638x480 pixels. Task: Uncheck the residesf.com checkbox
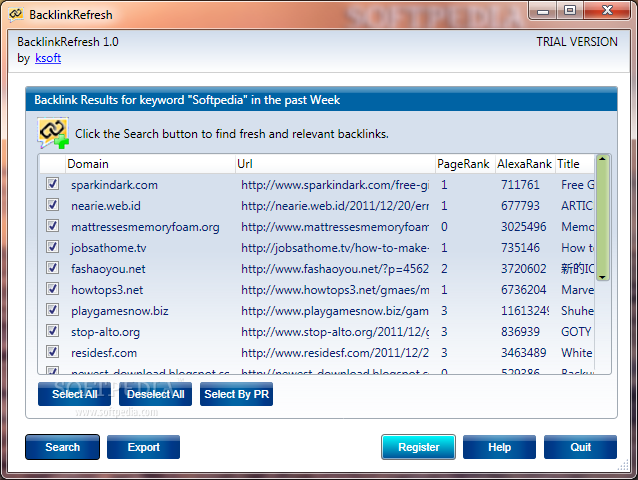[52, 352]
